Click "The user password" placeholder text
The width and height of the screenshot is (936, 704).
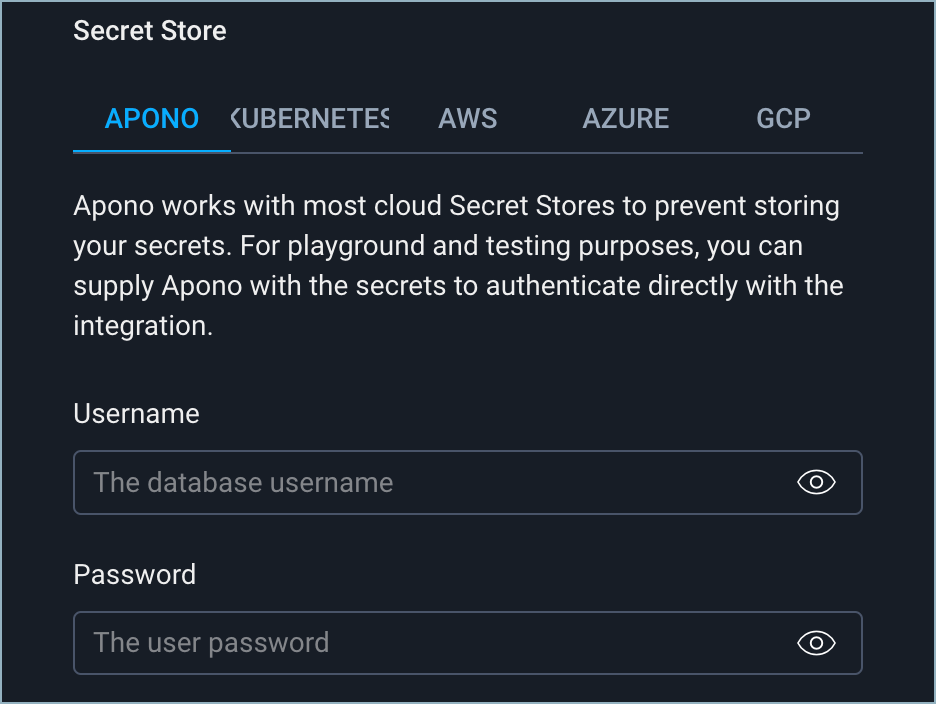pos(211,643)
